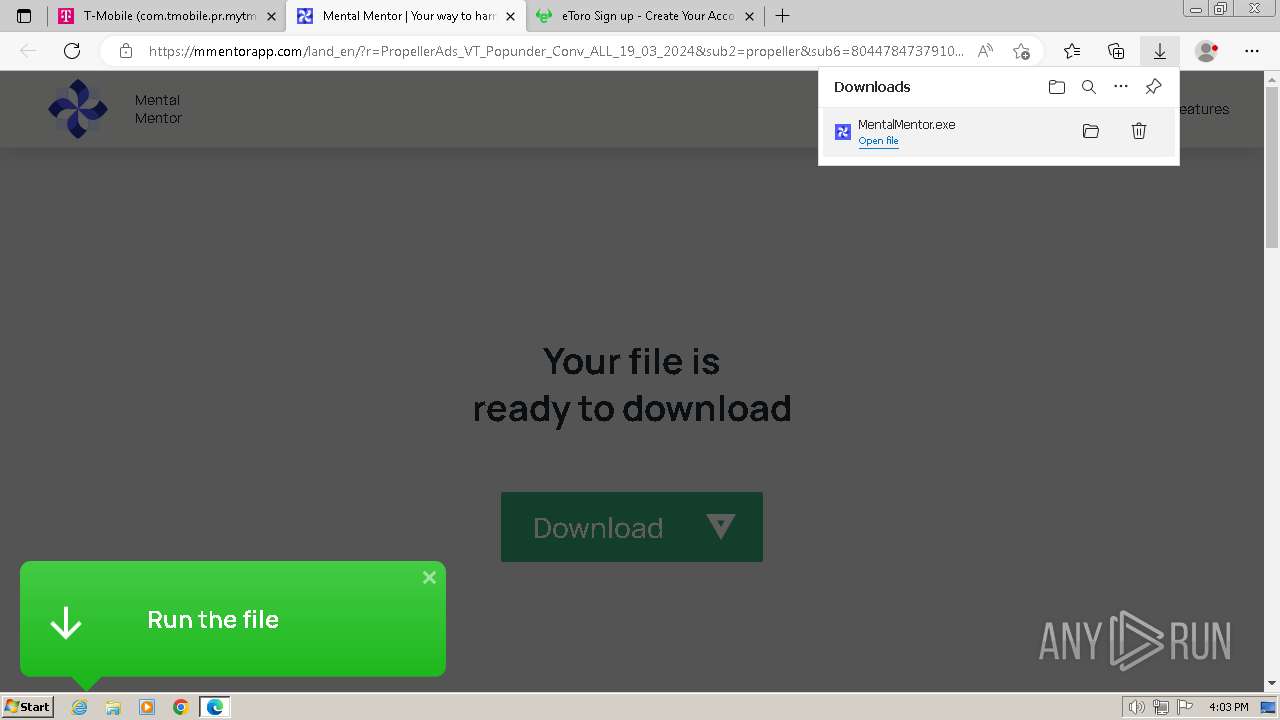Open media player taskbar icon
1280x720 pixels.
(147, 707)
